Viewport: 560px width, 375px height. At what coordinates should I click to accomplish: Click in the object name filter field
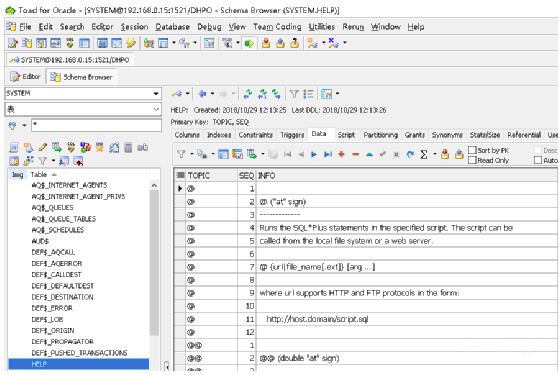point(96,125)
